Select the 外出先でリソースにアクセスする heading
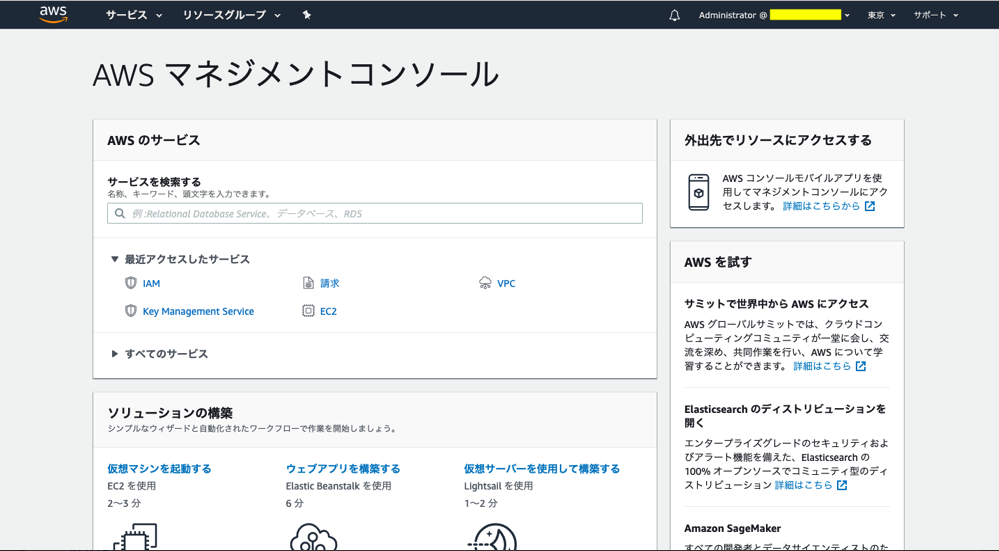 pos(778,140)
